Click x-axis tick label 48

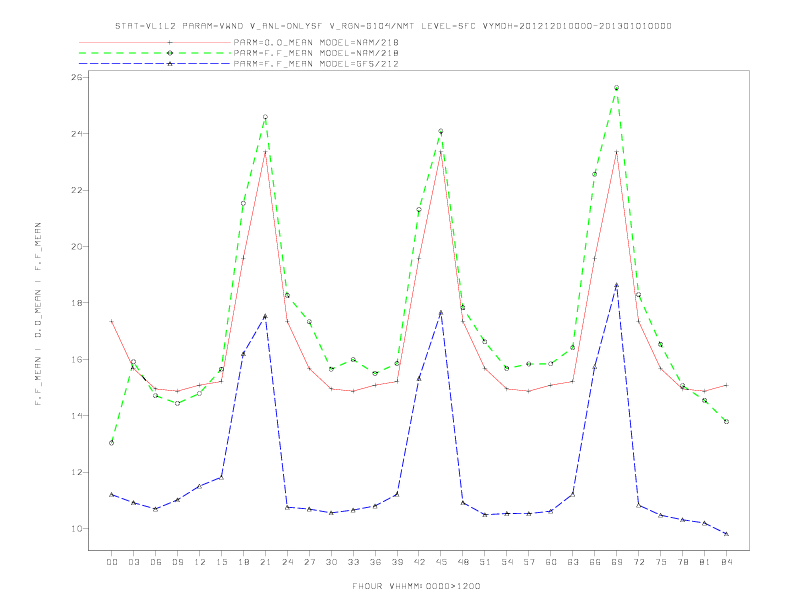click(x=463, y=562)
